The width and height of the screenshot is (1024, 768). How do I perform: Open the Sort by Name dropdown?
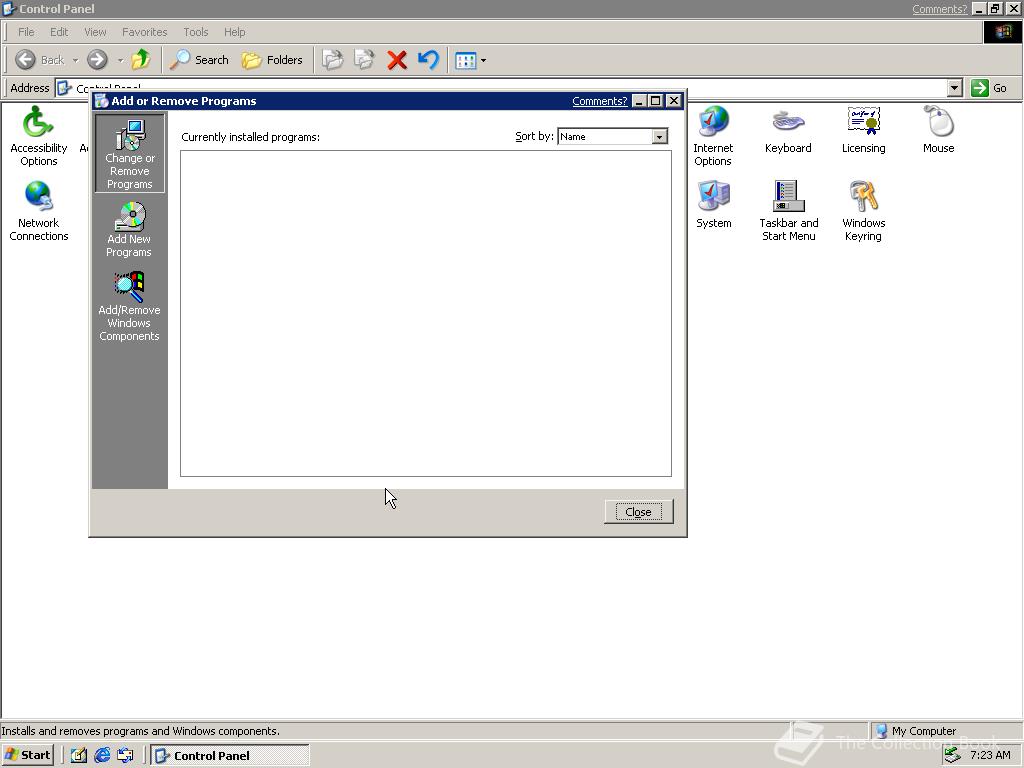(x=660, y=136)
